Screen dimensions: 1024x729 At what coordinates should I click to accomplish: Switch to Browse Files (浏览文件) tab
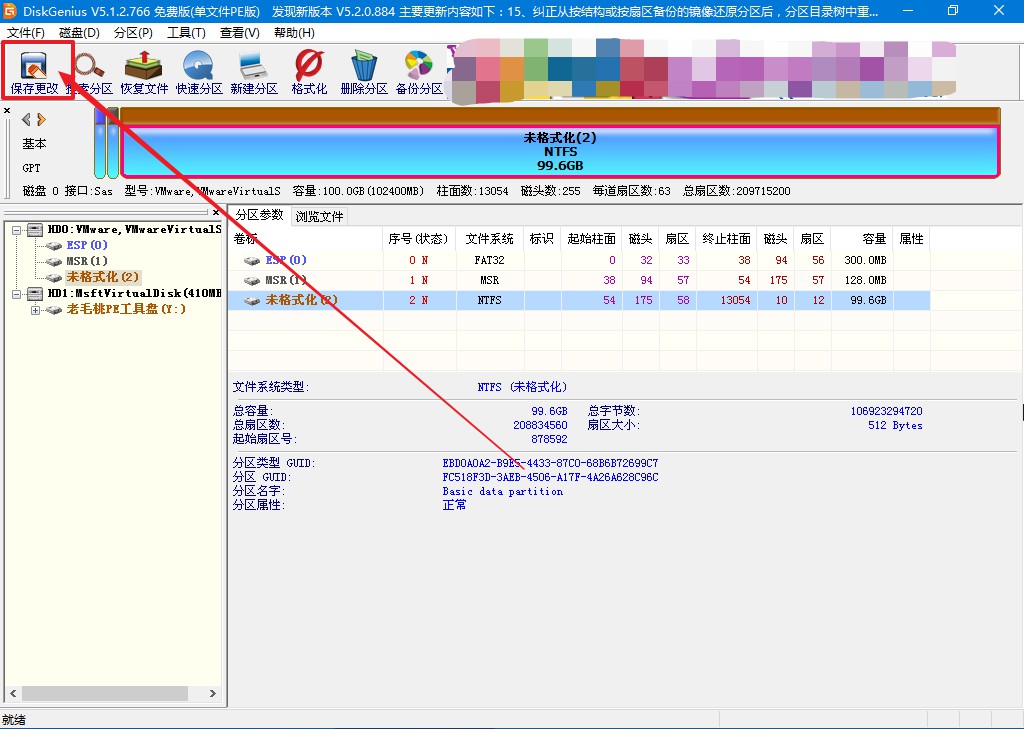(319, 216)
